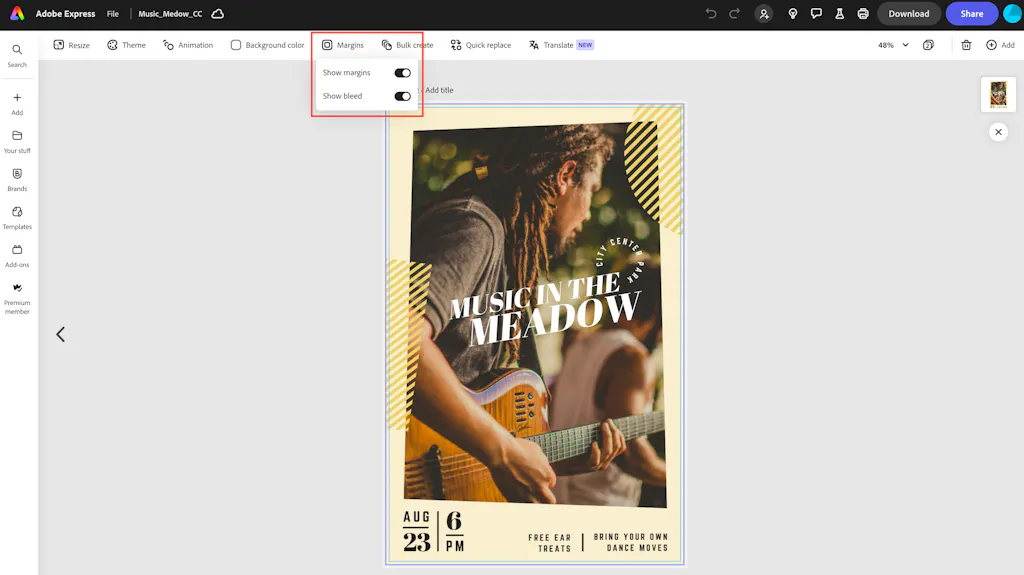The width and height of the screenshot is (1024, 575).
Task: Click the Download button
Action: 908,14
